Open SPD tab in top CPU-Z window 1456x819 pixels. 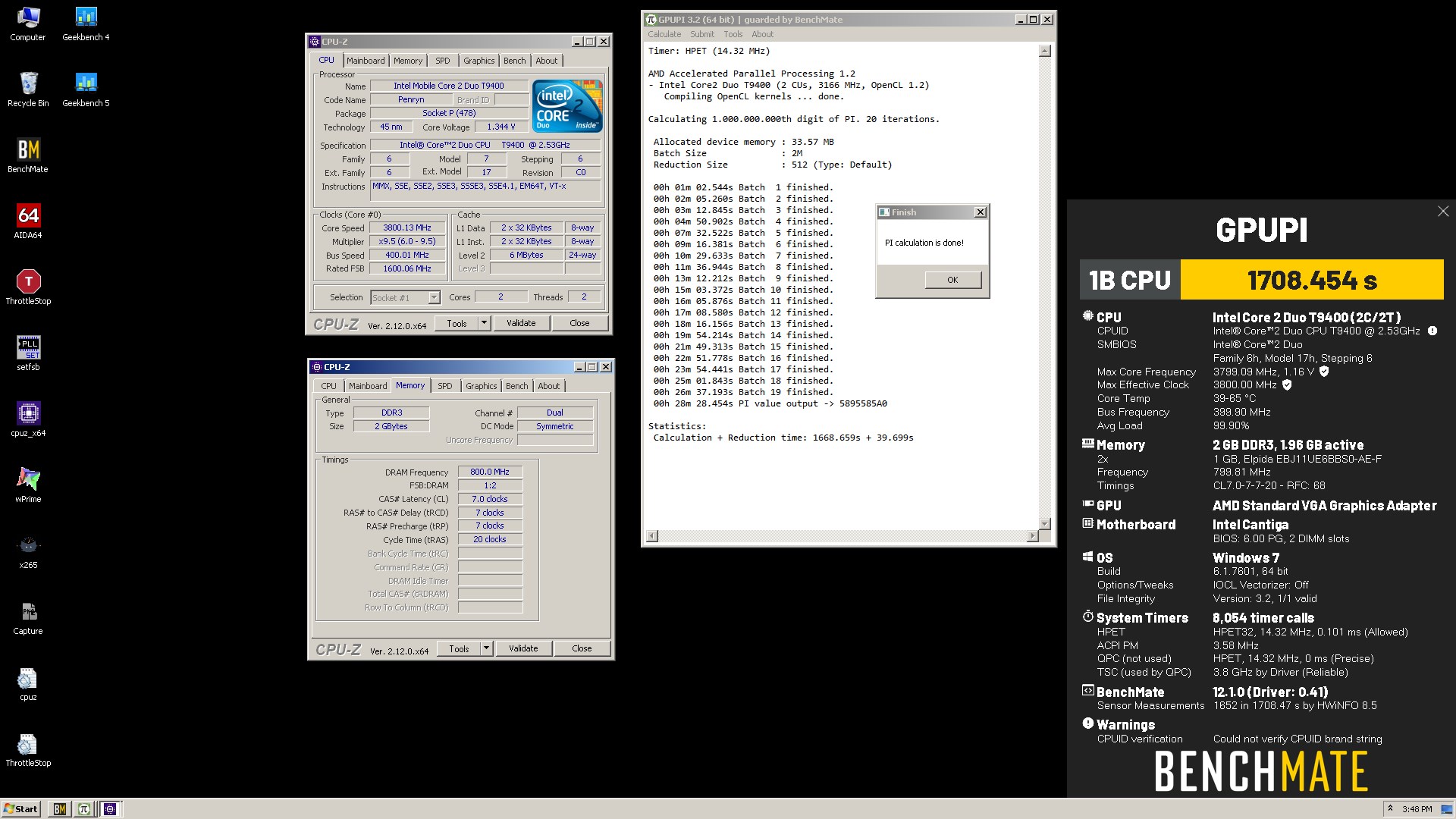(443, 61)
